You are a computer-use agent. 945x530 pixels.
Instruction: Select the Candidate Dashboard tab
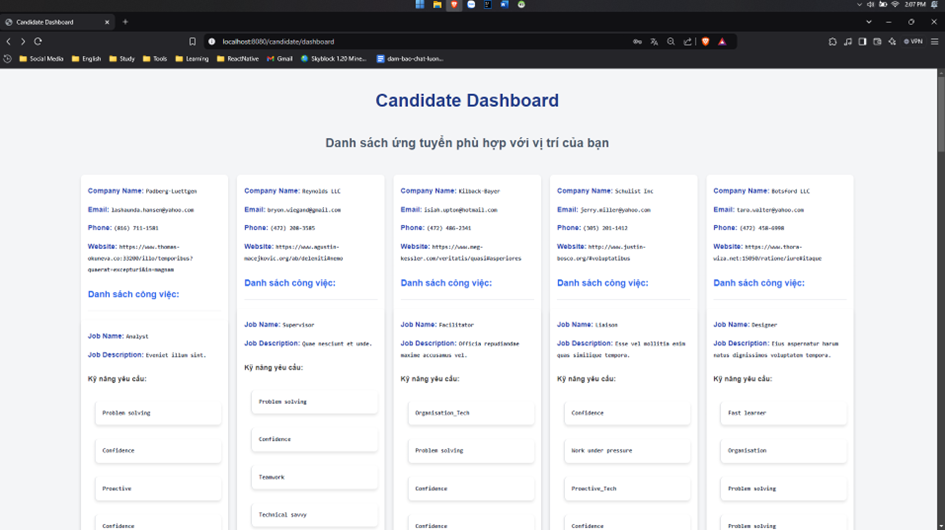(57, 22)
